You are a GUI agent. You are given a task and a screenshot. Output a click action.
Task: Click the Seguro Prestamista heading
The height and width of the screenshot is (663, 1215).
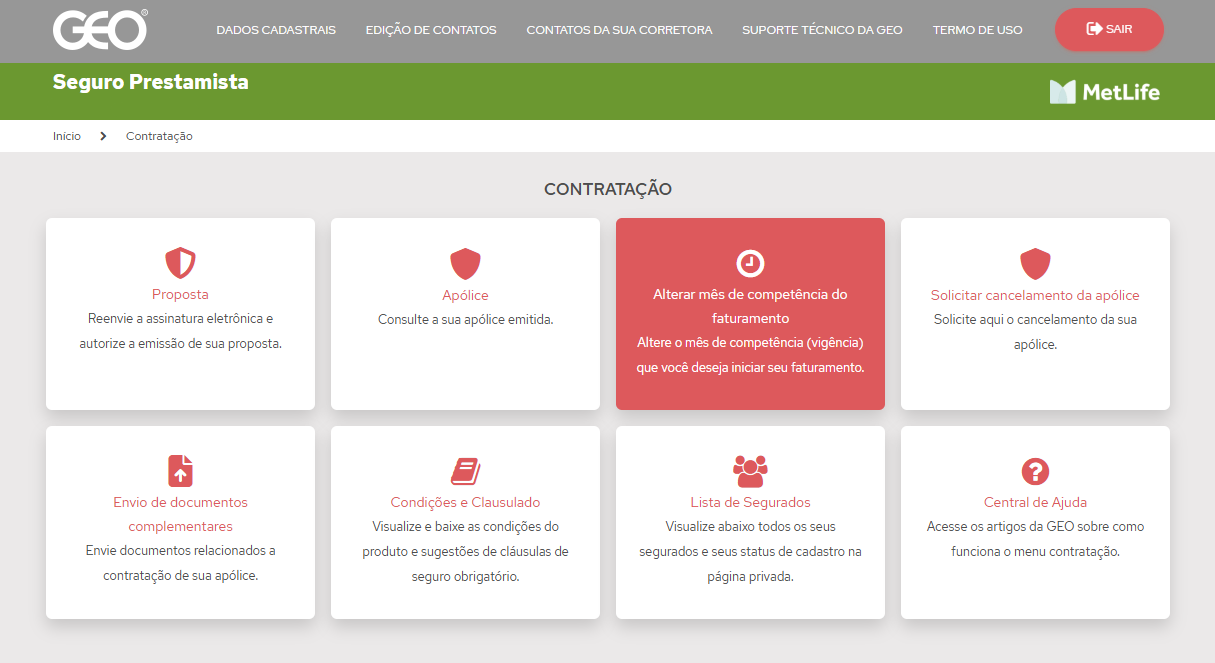pyautogui.click(x=150, y=82)
